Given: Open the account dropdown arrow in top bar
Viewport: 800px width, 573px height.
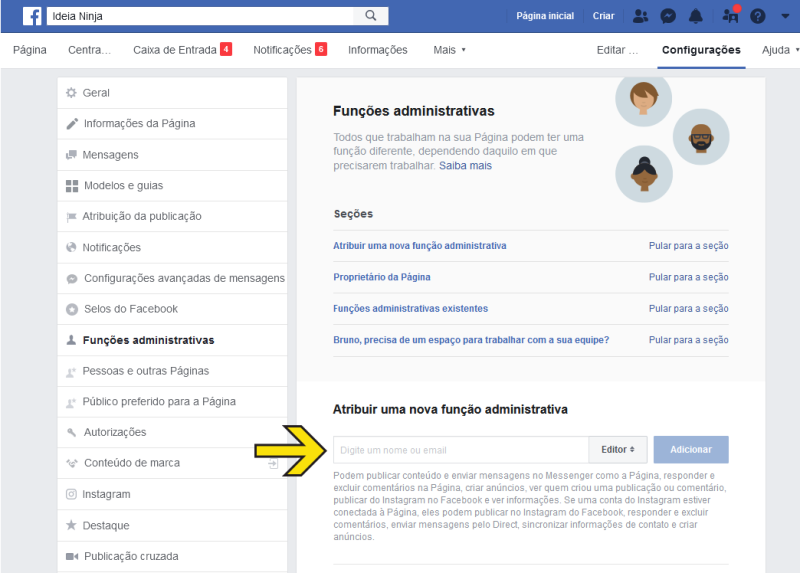Looking at the screenshot, I should (783, 16).
